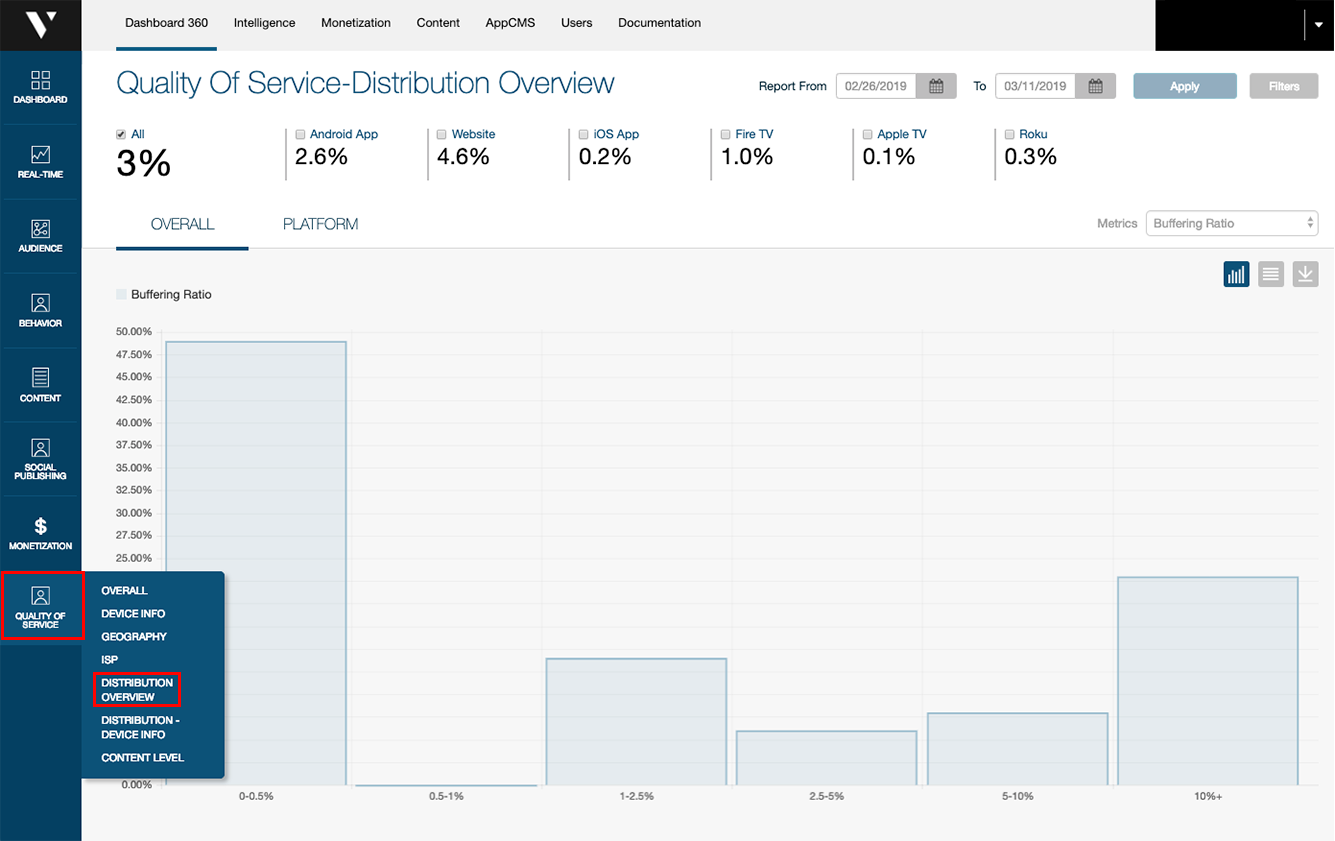
Task: Click the 1-2.5% bar in chart
Action: (636, 722)
